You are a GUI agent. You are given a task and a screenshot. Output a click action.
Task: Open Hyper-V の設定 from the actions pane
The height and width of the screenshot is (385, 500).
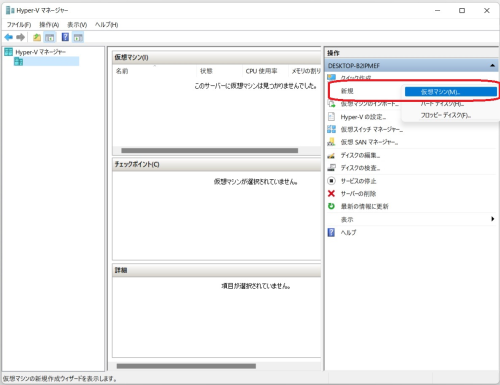363,117
